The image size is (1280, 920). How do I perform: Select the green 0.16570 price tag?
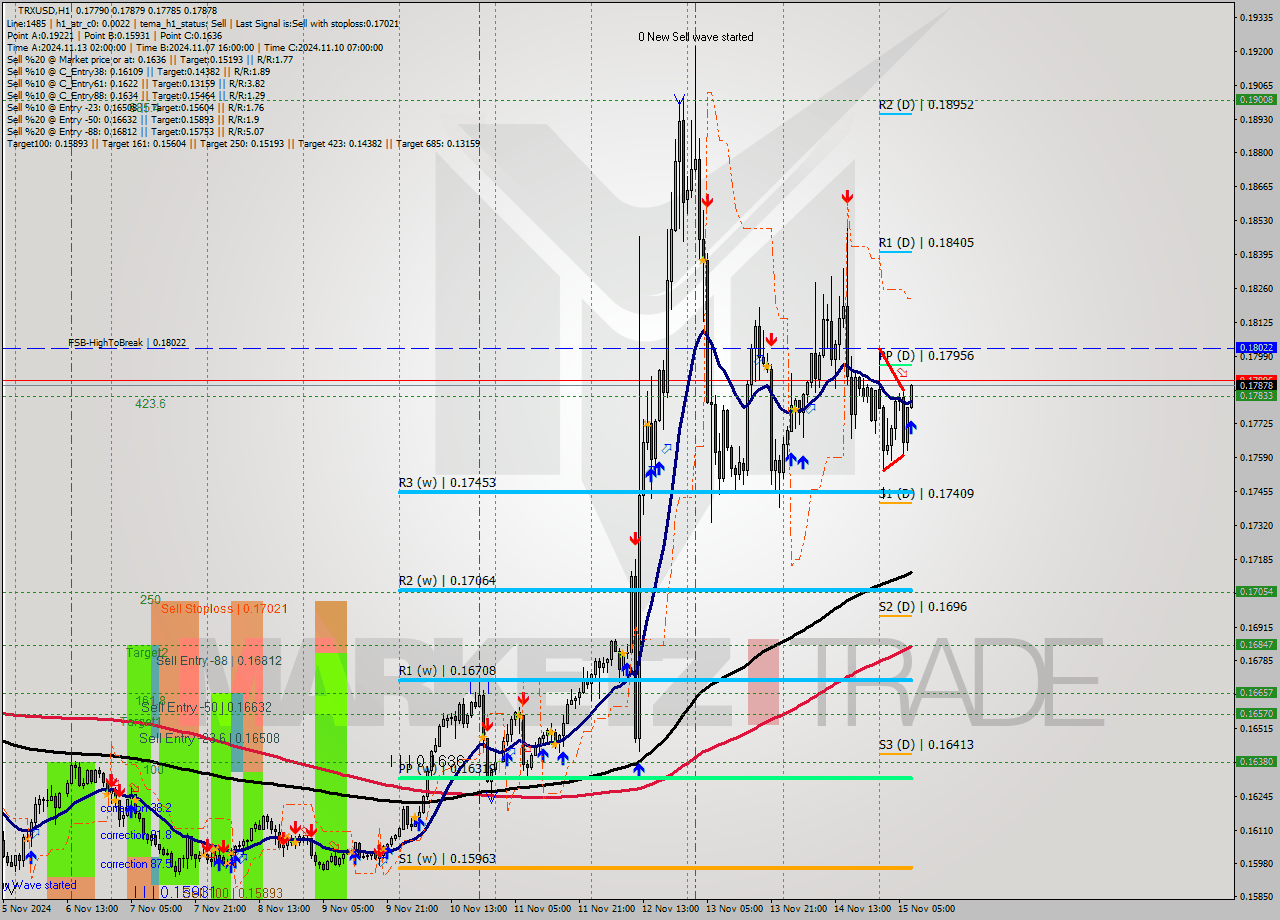click(x=1256, y=713)
